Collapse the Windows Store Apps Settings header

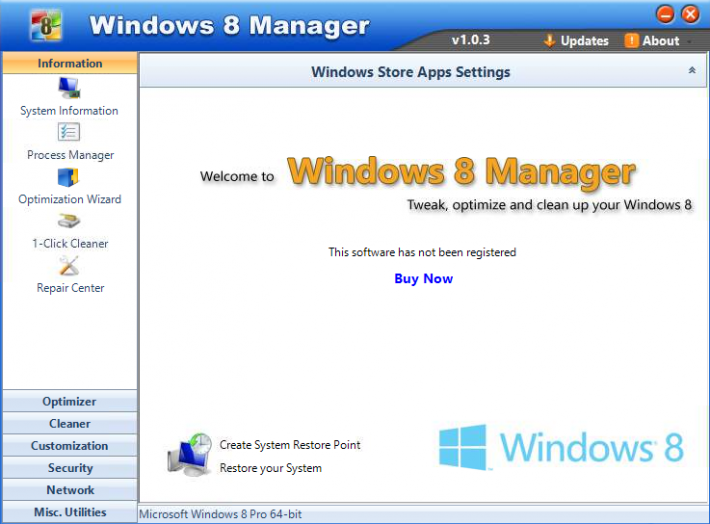(x=692, y=70)
